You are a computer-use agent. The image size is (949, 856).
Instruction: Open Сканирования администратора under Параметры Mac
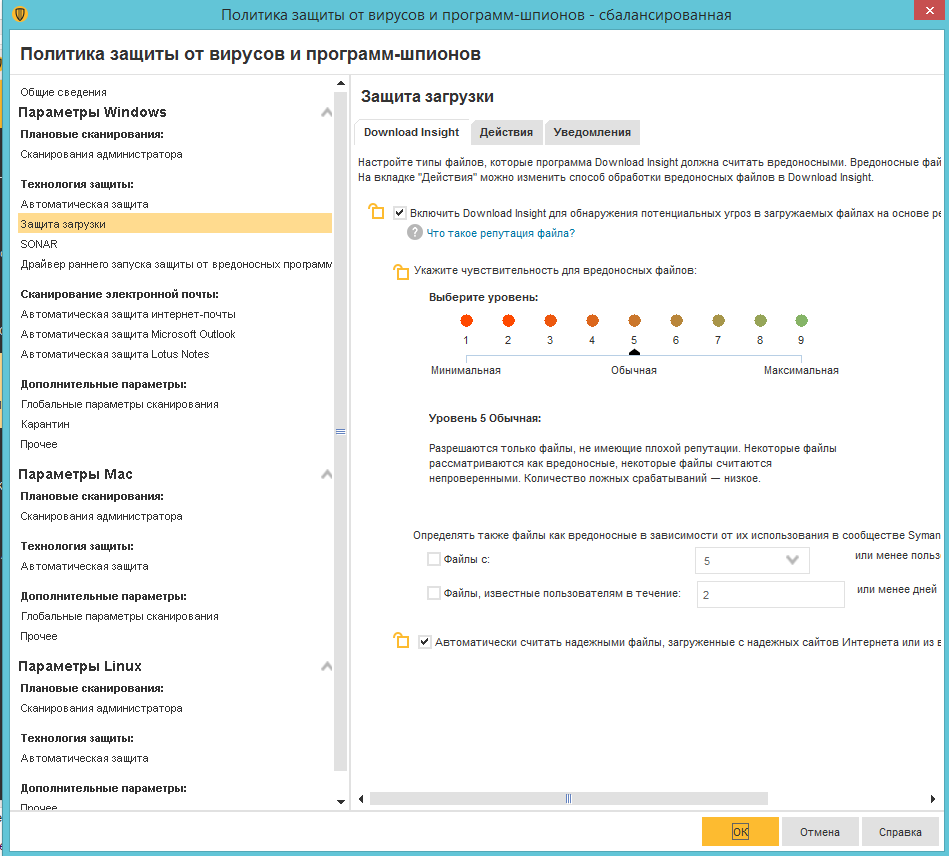tap(101, 516)
